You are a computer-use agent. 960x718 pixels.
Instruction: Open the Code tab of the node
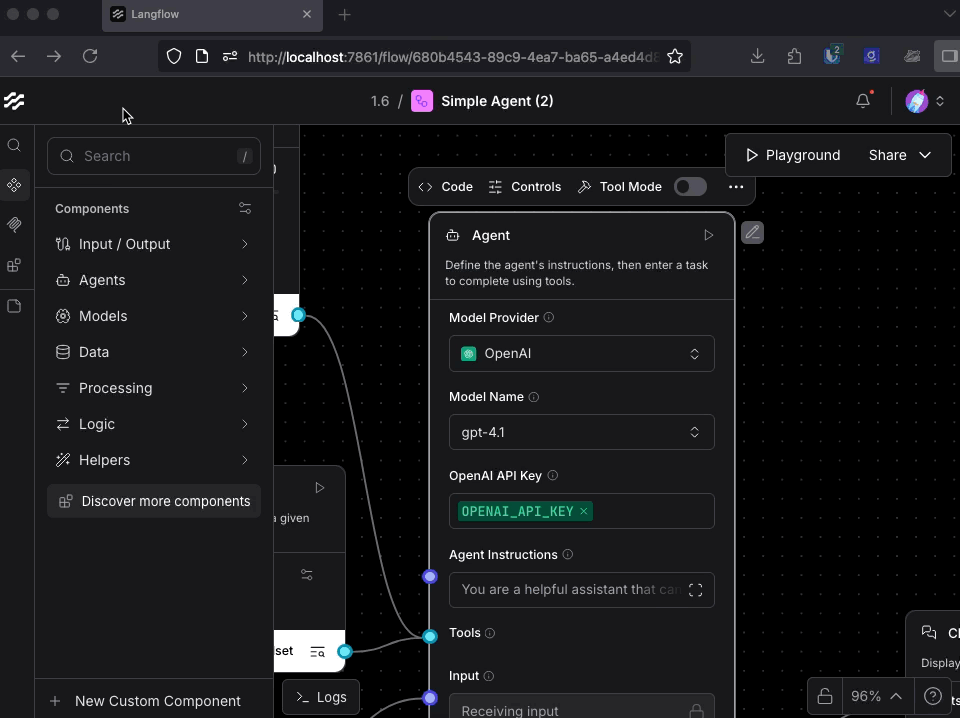(446, 187)
